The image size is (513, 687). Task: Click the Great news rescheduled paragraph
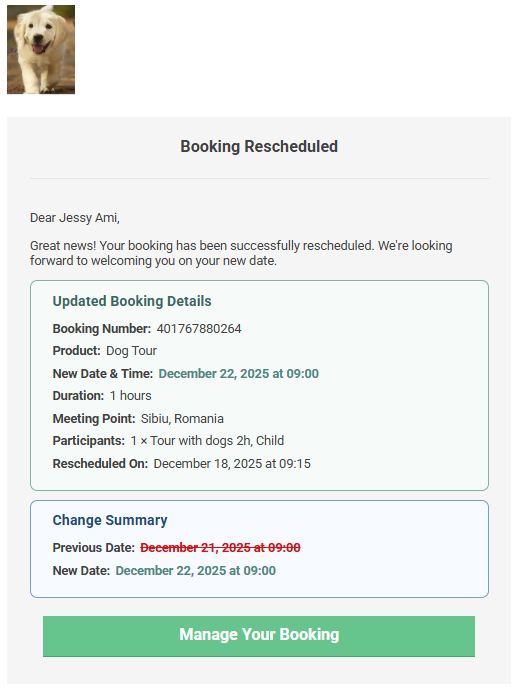pyautogui.click(x=241, y=253)
